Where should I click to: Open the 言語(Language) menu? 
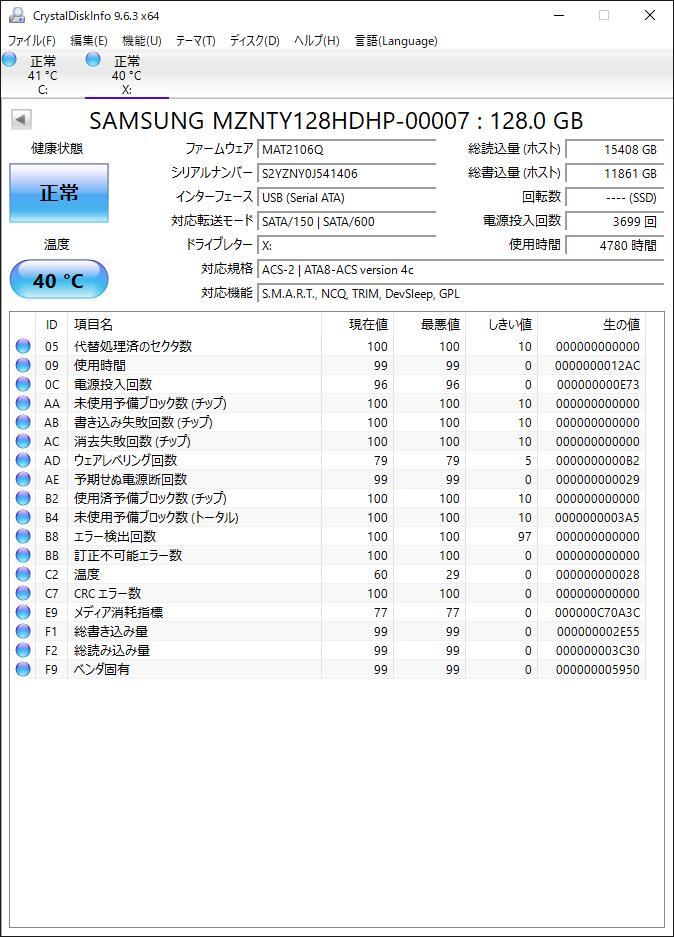point(396,41)
